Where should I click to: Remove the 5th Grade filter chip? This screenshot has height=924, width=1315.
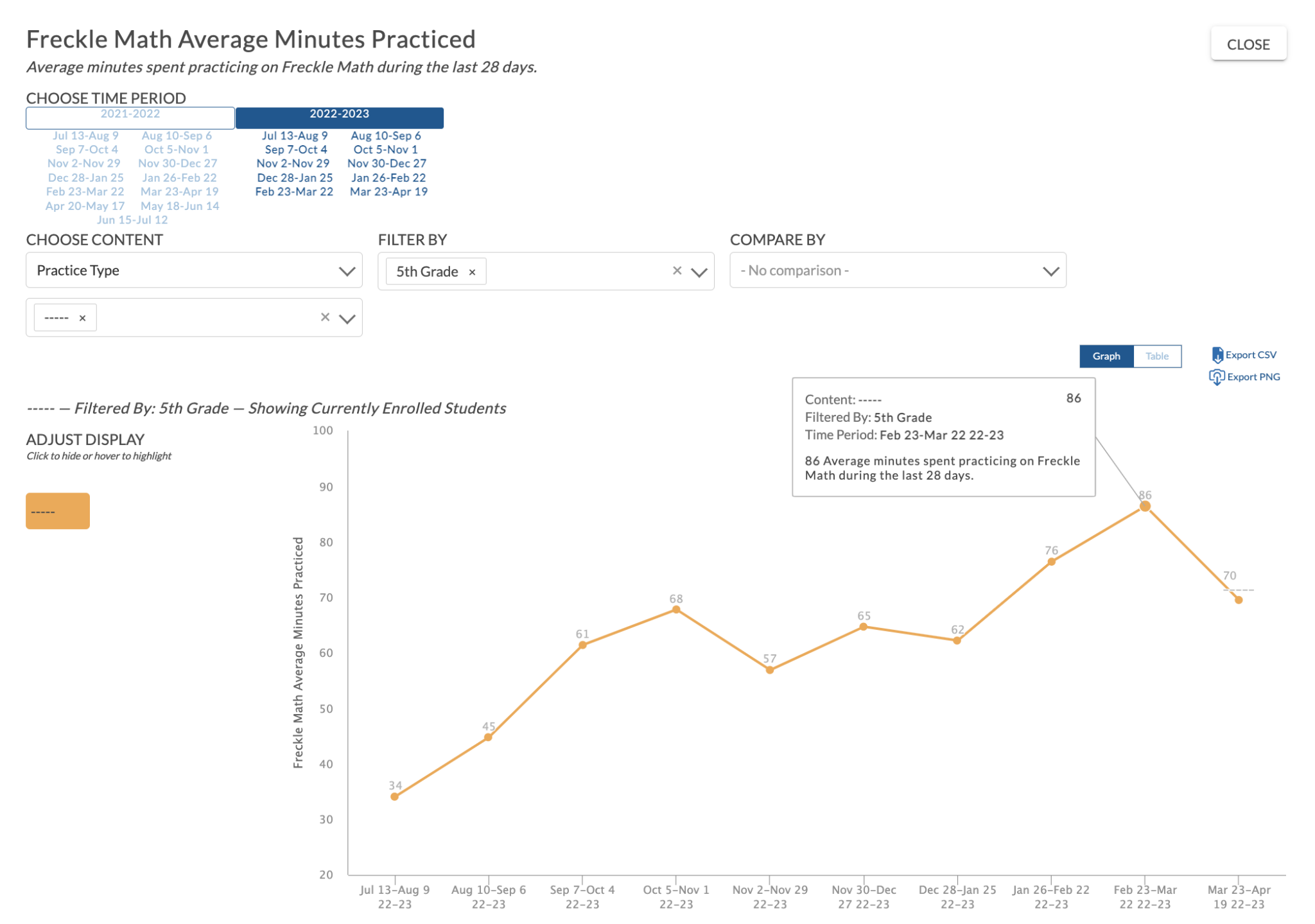(x=472, y=271)
